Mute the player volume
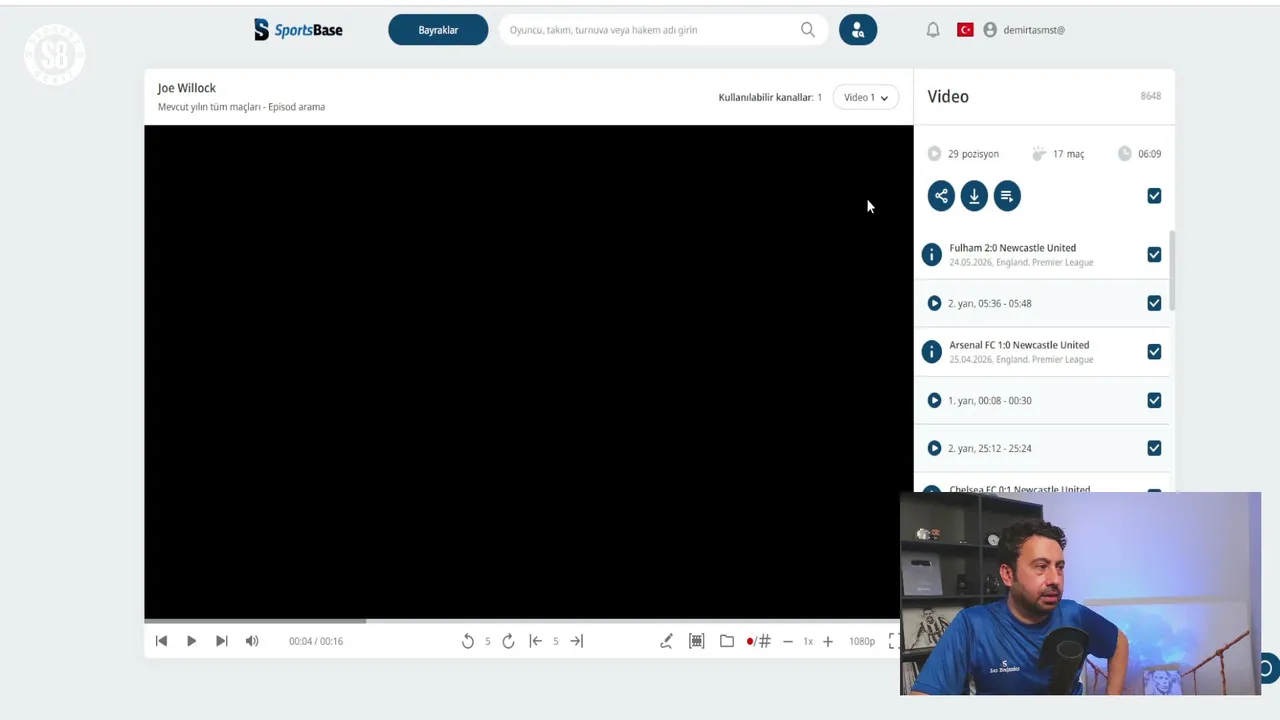The width and height of the screenshot is (1280, 720). (252, 641)
